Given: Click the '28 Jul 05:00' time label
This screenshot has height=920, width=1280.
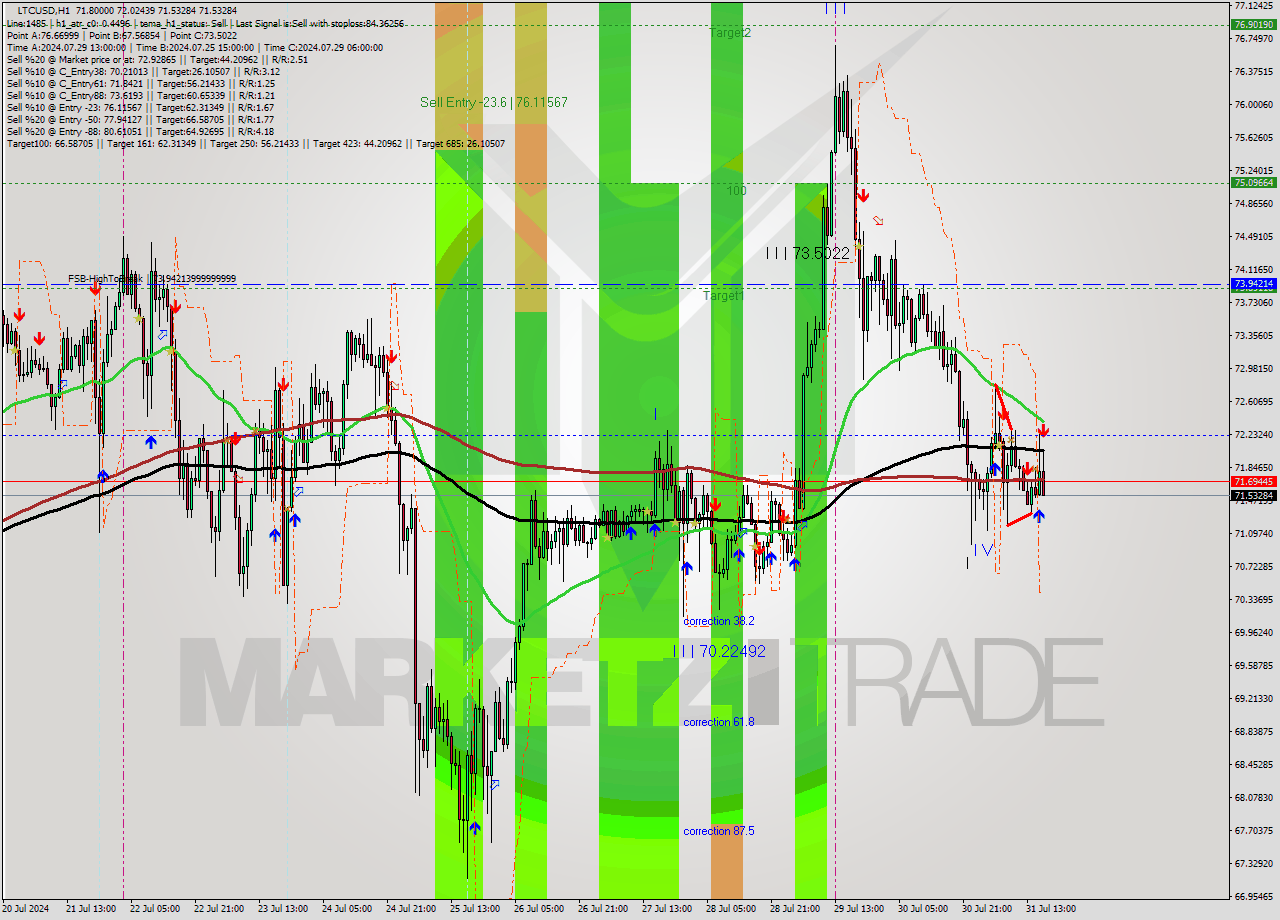Looking at the screenshot, I should click(730, 909).
